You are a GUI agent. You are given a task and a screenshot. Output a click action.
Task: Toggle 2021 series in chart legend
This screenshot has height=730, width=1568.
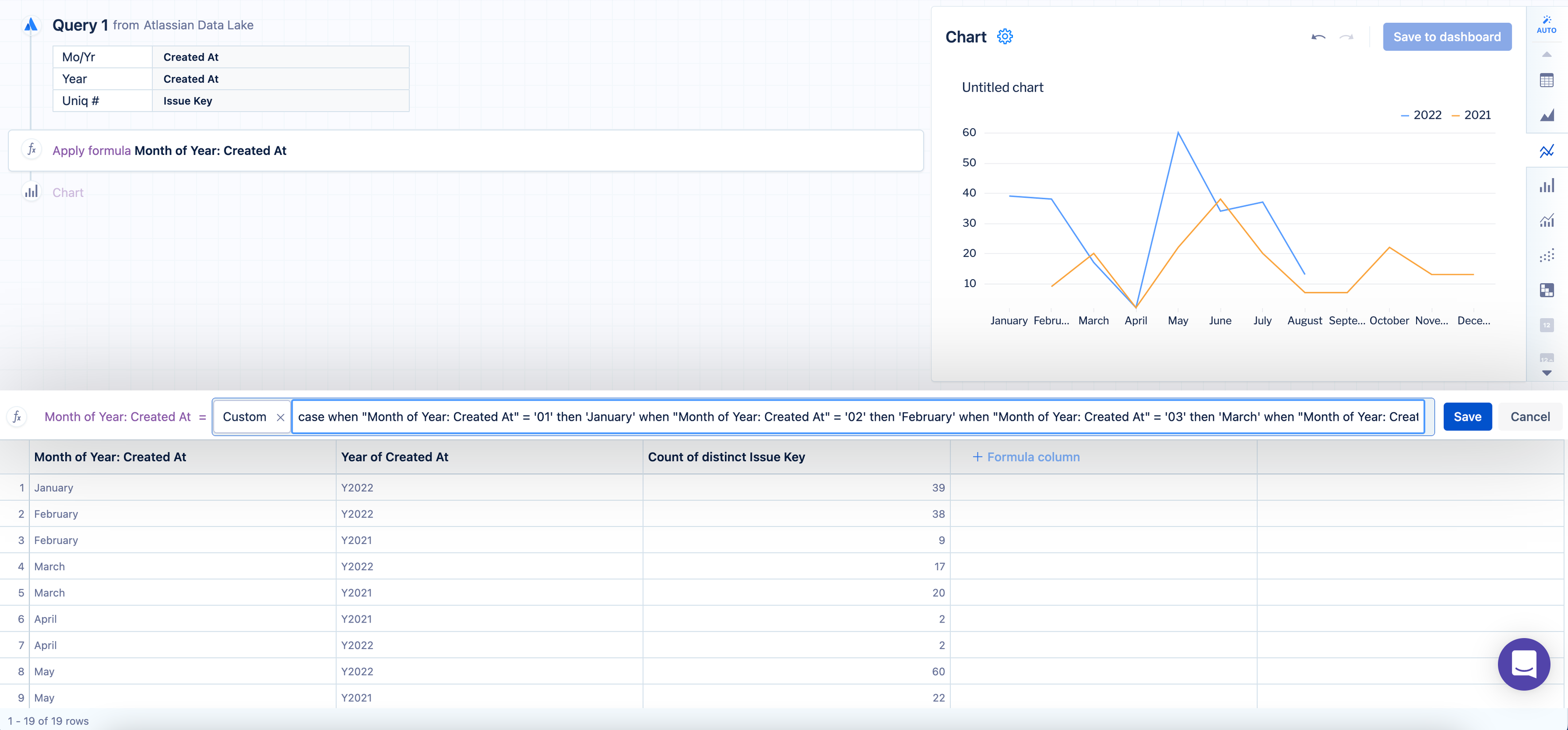[1477, 115]
